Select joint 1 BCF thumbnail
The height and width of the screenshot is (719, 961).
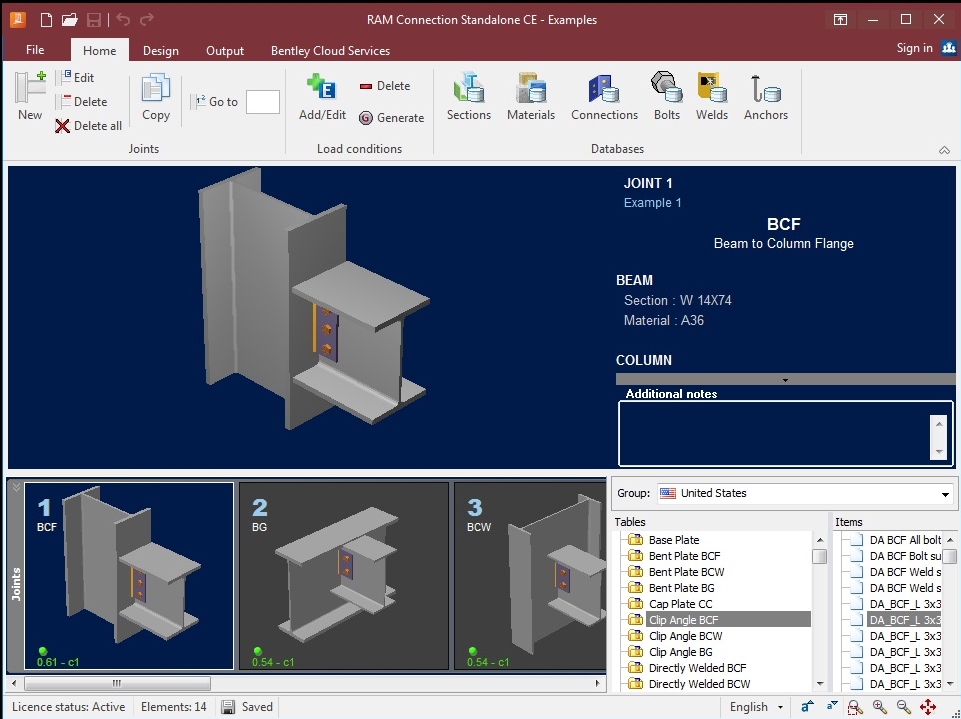tap(129, 576)
